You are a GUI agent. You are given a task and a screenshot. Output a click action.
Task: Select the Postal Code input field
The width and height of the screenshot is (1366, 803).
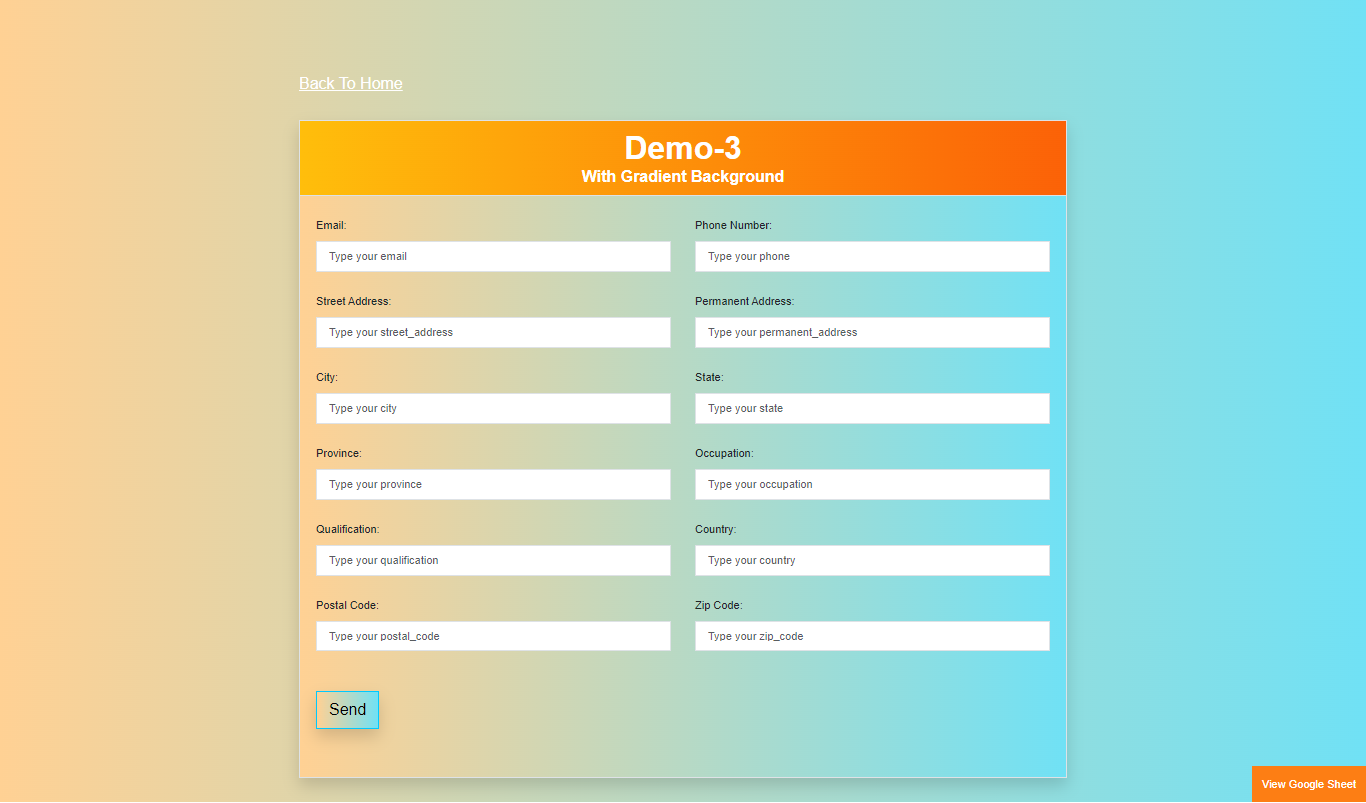pos(493,636)
